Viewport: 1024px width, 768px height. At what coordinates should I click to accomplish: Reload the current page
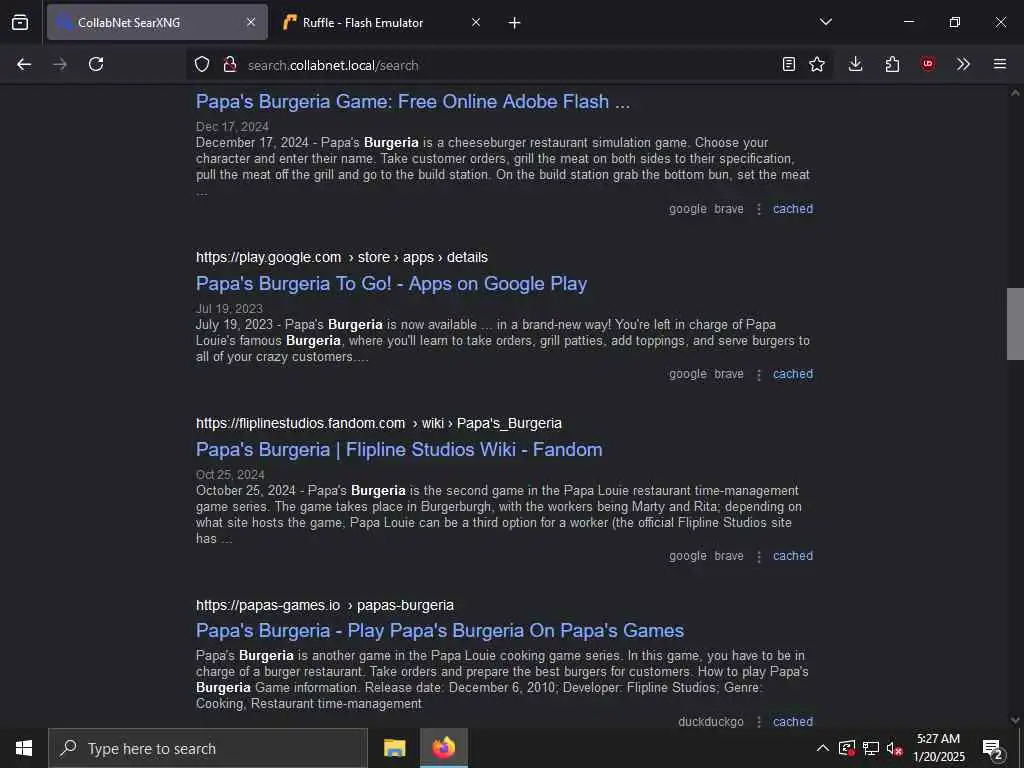click(x=96, y=64)
